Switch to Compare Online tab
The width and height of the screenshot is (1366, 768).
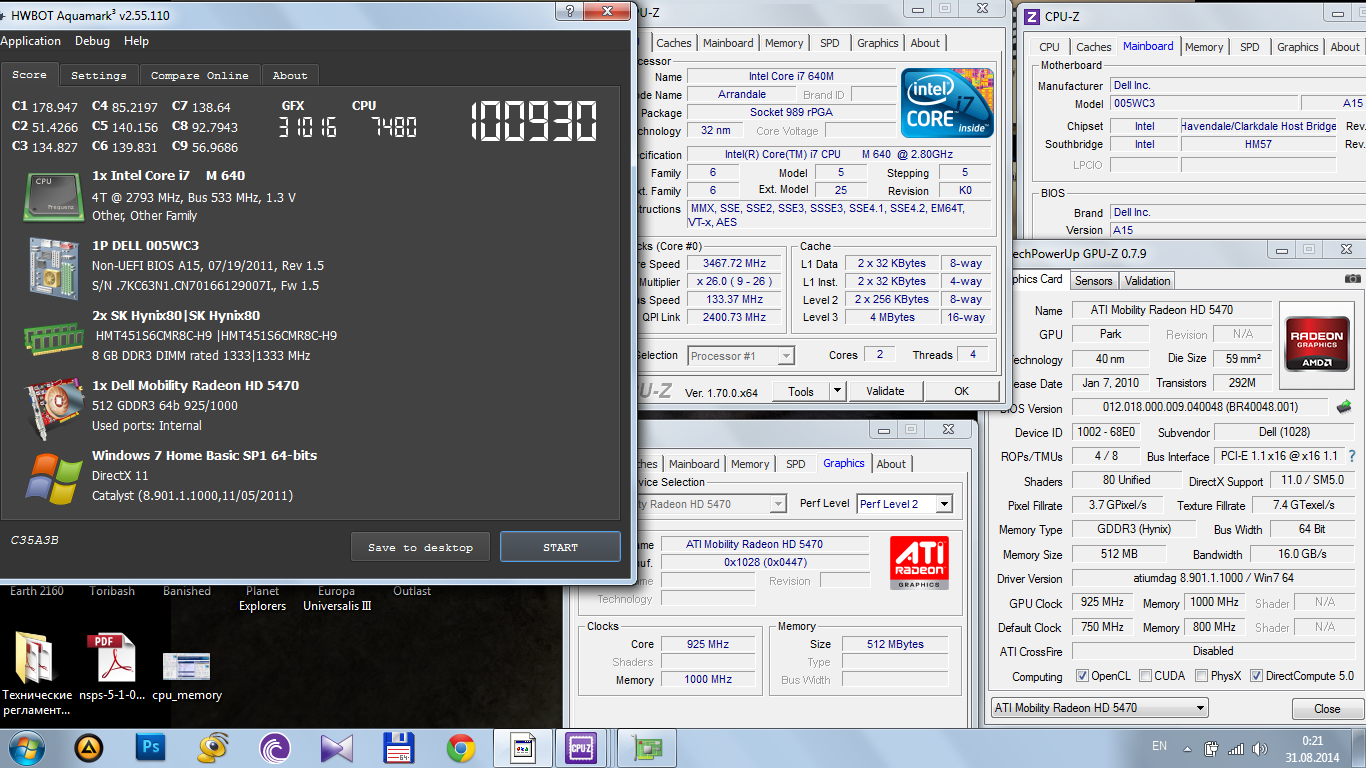pos(200,75)
